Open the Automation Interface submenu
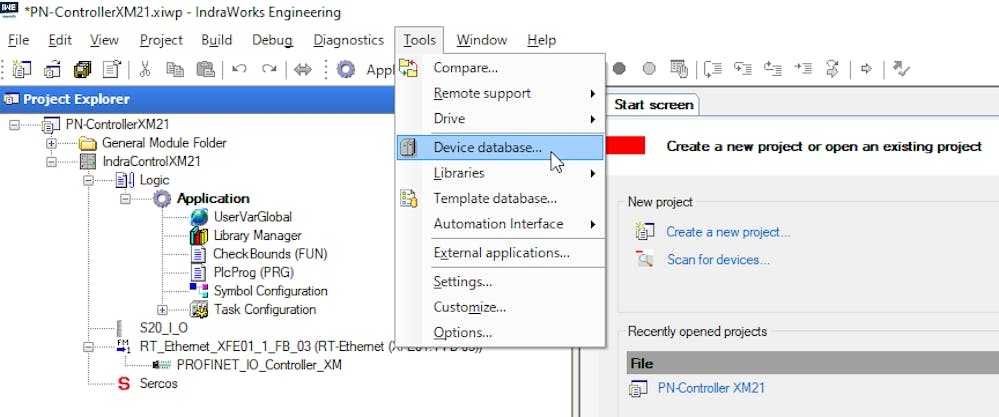 click(500, 224)
